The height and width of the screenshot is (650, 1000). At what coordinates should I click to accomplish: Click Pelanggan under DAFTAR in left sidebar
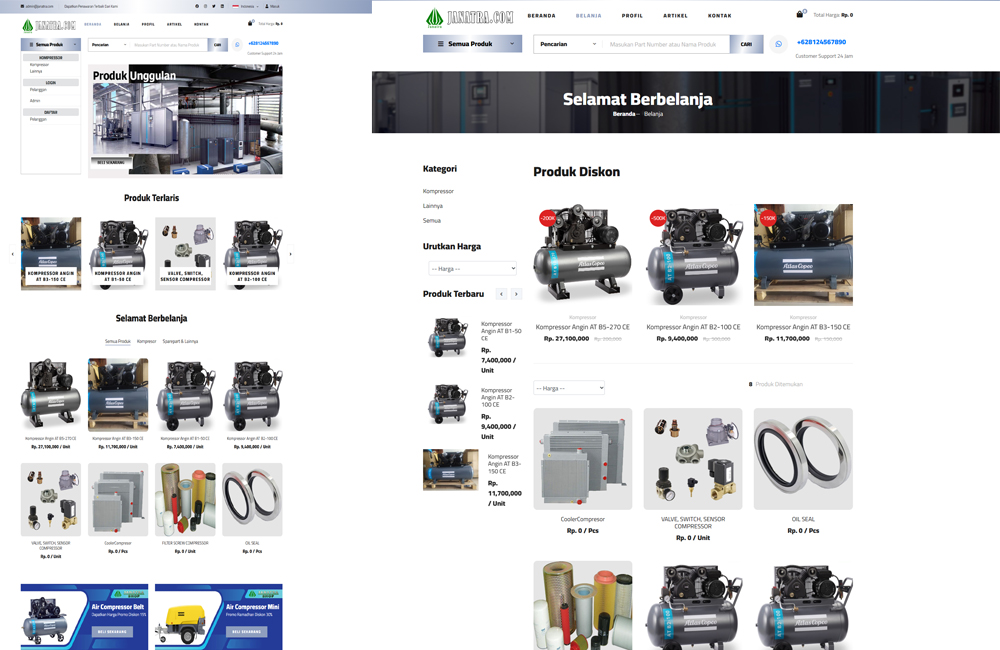click(x=38, y=119)
